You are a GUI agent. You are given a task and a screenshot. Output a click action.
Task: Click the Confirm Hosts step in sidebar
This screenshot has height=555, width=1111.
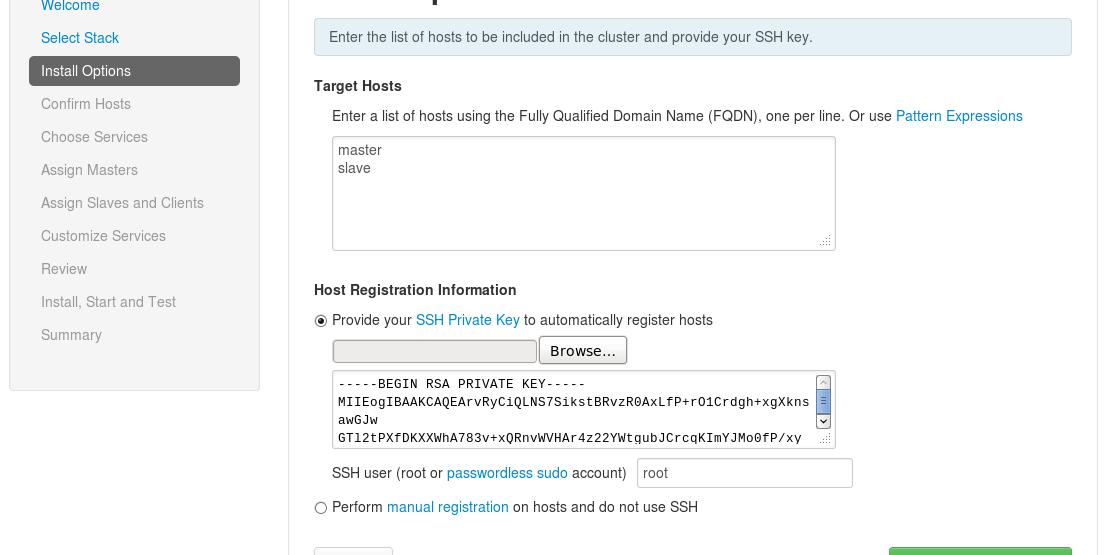pyautogui.click(x=86, y=104)
